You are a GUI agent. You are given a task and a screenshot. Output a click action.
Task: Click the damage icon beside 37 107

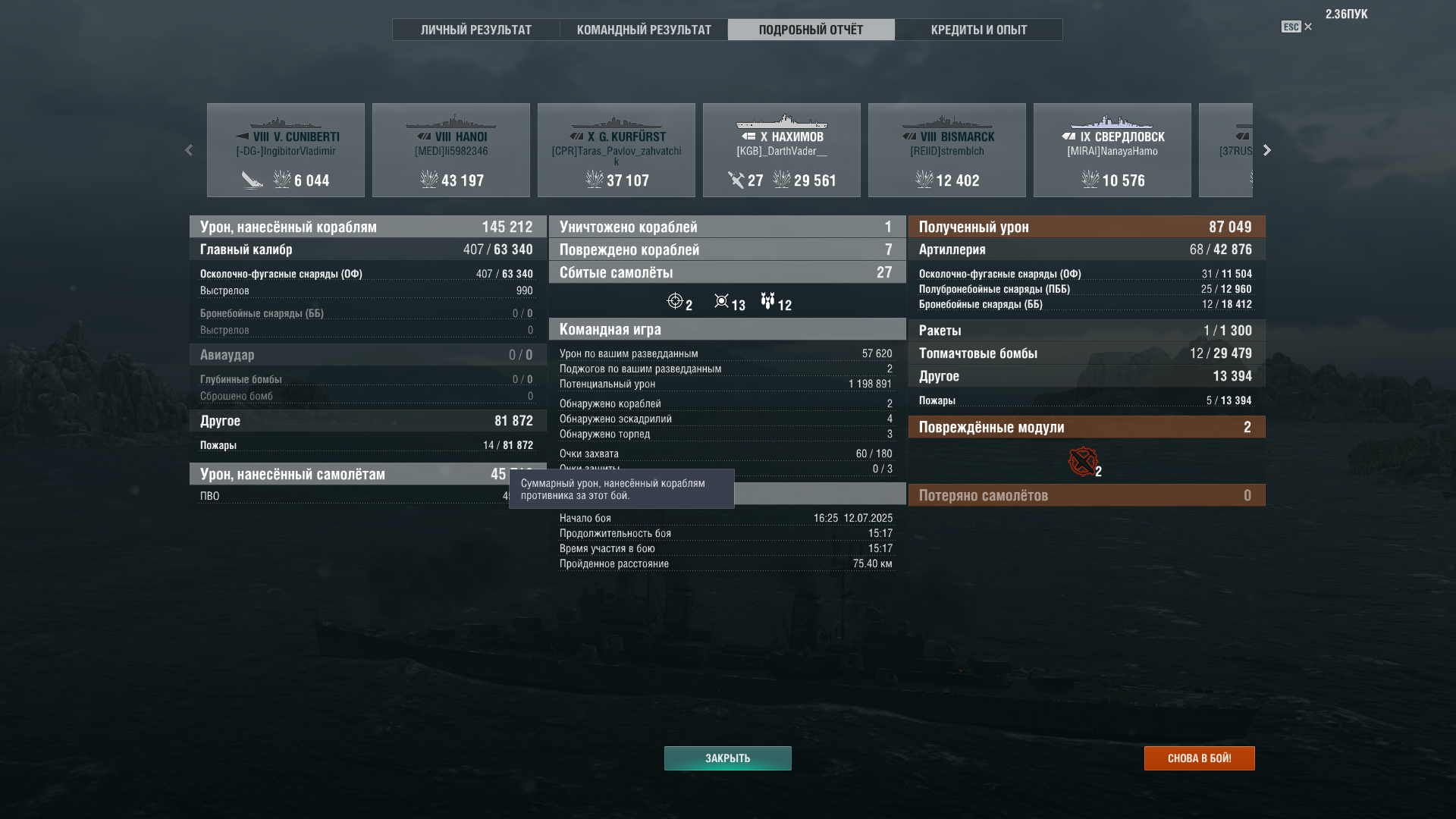click(x=595, y=180)
